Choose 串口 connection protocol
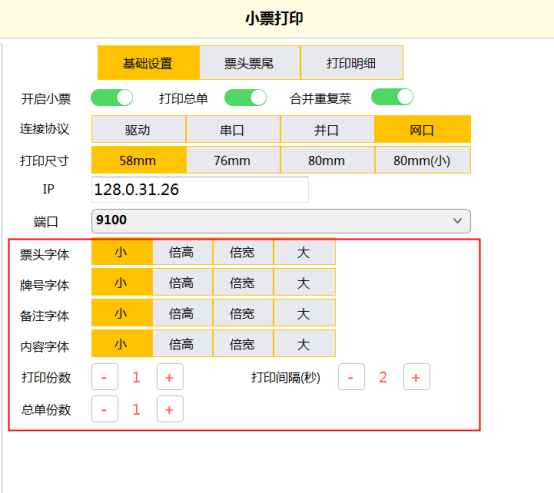Viewport: 554px width, 493px height. pos(233,129)
